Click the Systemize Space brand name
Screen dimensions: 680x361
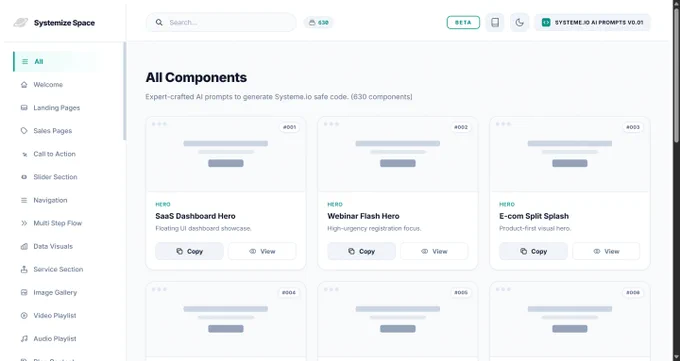[64, 23]
